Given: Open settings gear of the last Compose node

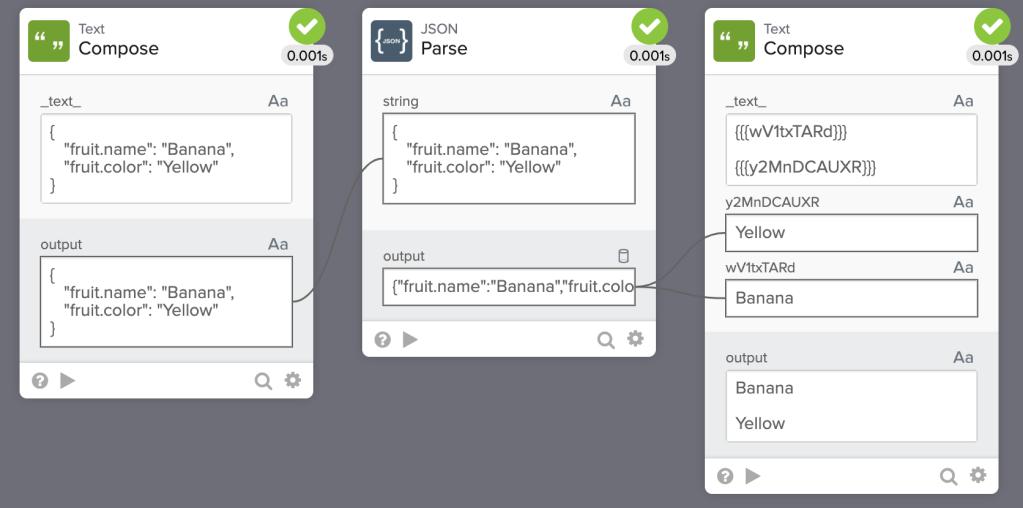Looking at the screenshot, I should pyautogui.click(x=978, y=476).
